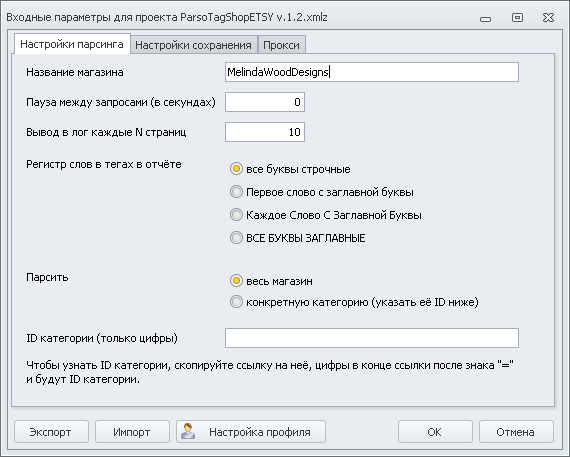Confirm settings with the OK button
The width and height of the screenshot is (570, 457).
click(435, 432)
